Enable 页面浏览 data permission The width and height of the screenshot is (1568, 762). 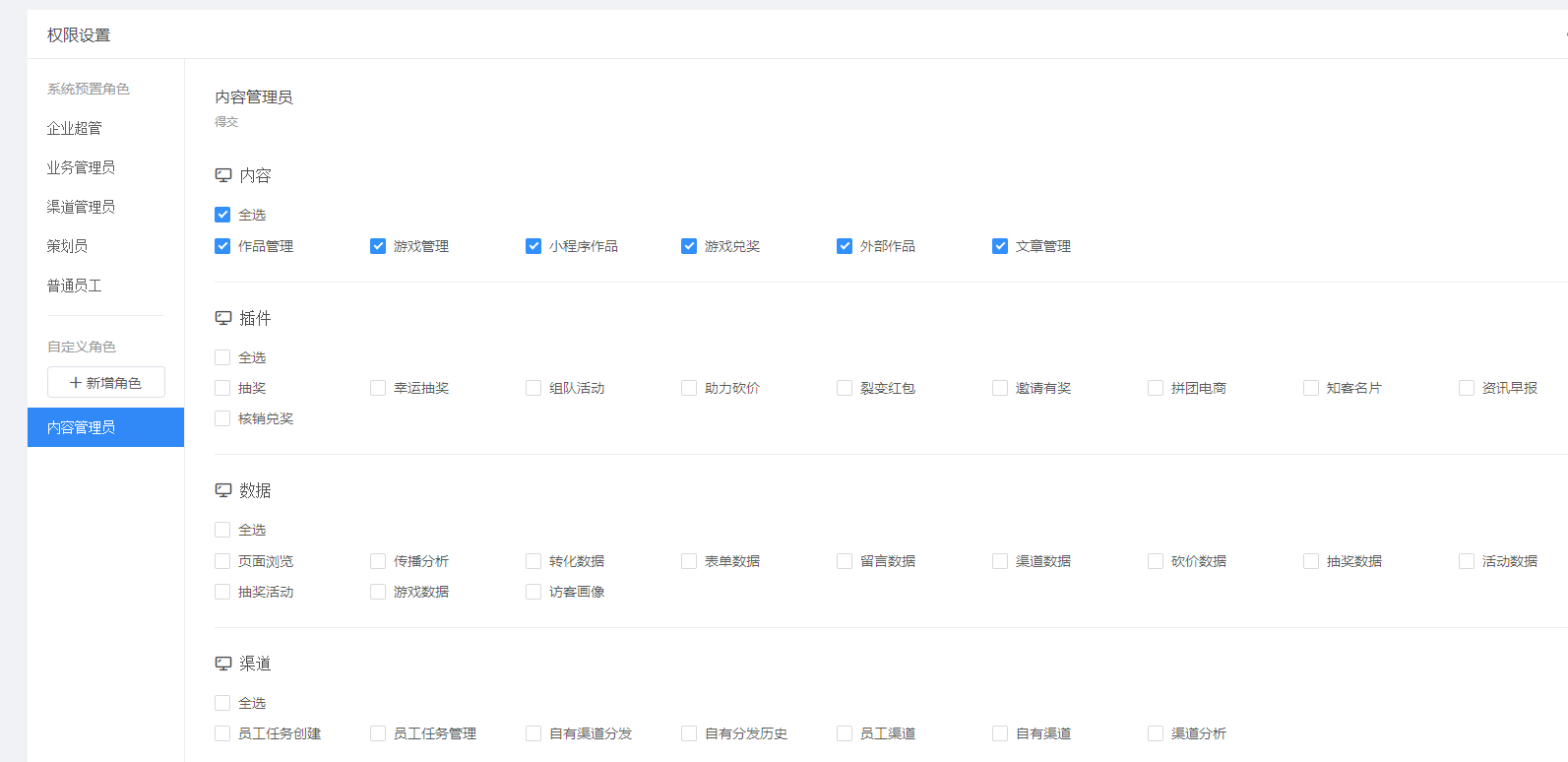222,561
